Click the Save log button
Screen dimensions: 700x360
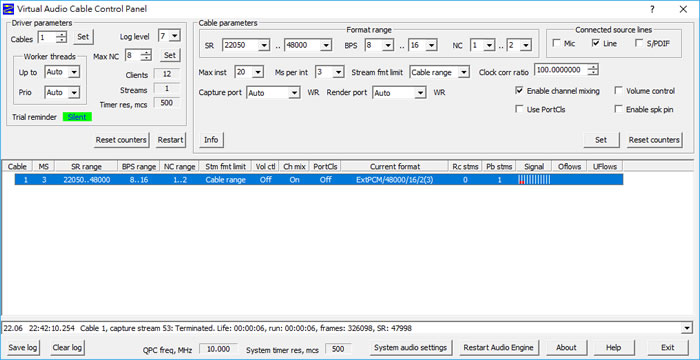(x=24, y=347)
